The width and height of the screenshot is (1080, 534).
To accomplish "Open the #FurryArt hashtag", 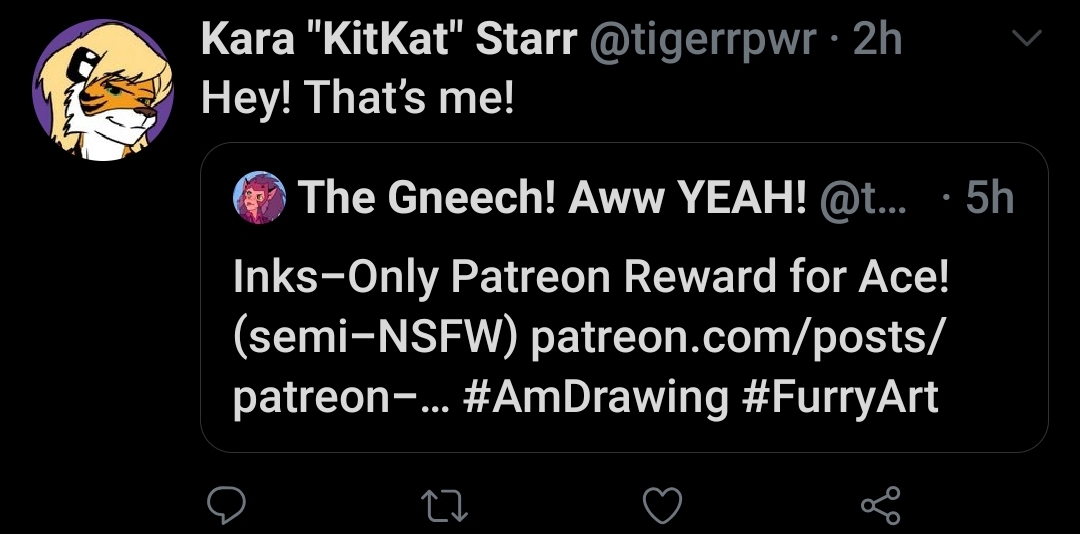I will coord(841,398).
